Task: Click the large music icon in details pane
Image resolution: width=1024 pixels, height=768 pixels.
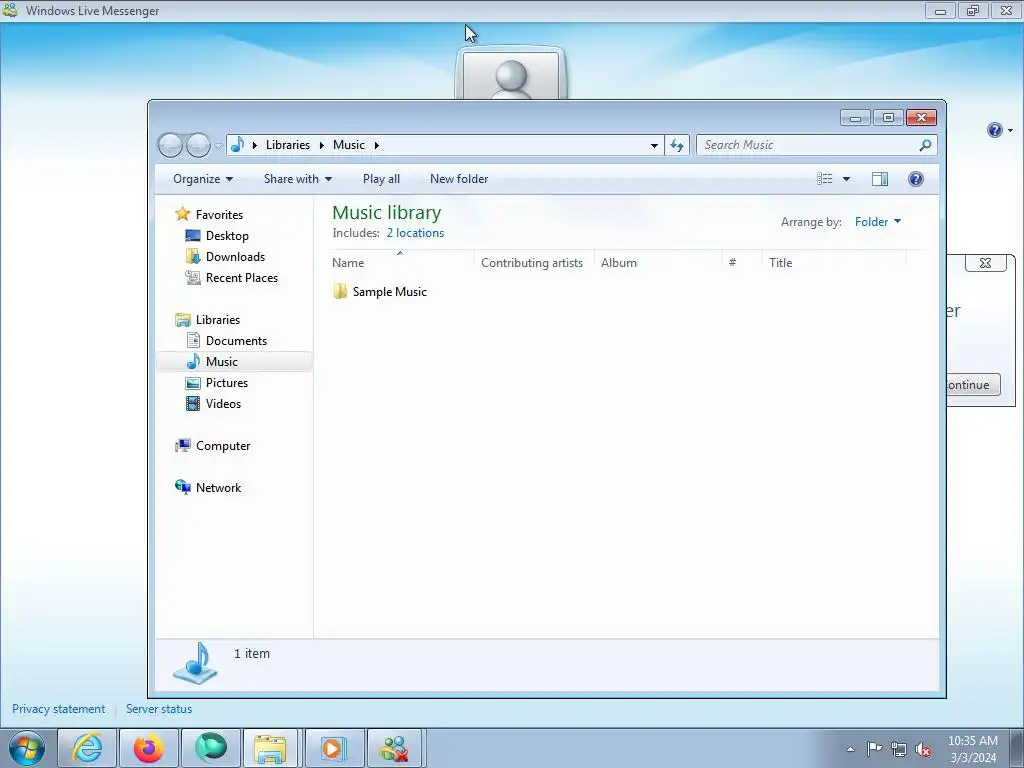Action: 195,663
